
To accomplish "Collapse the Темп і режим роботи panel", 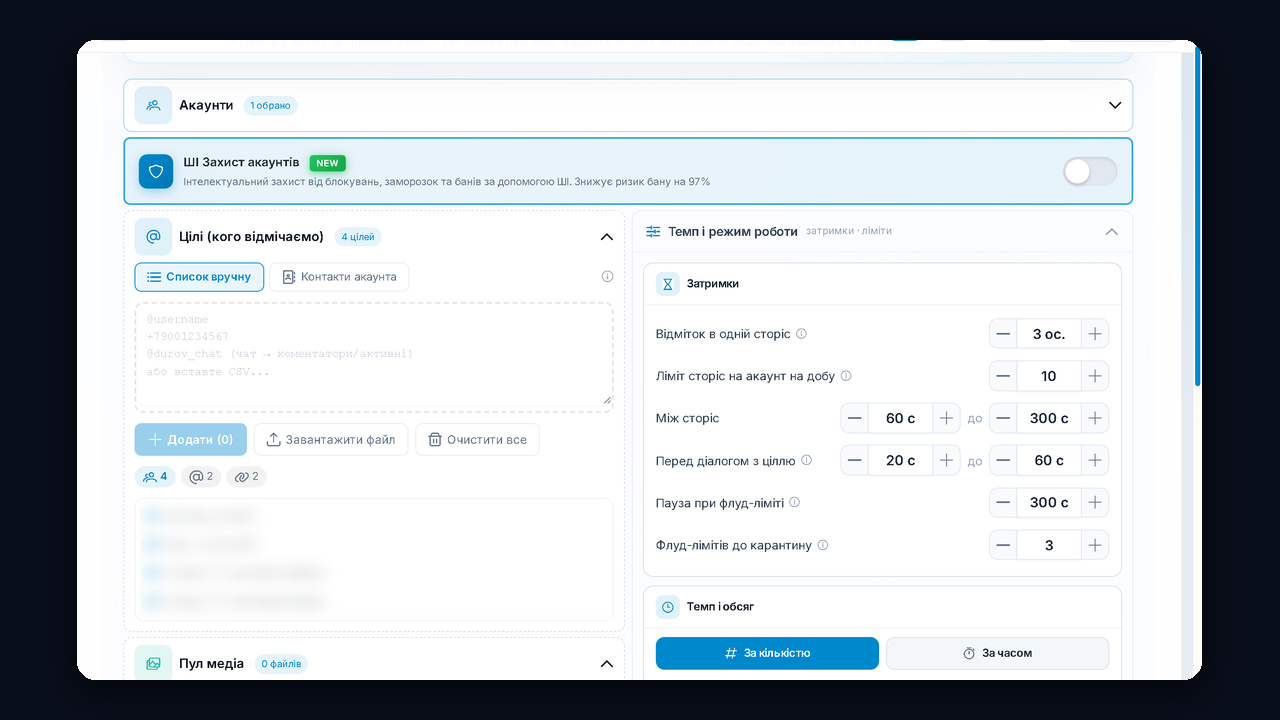I will click(1111, 231).
